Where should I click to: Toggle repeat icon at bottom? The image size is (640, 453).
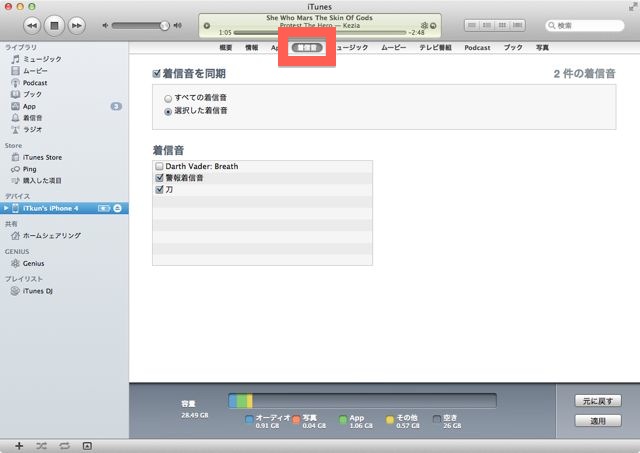pyautogui.click(x=64, y=446)
